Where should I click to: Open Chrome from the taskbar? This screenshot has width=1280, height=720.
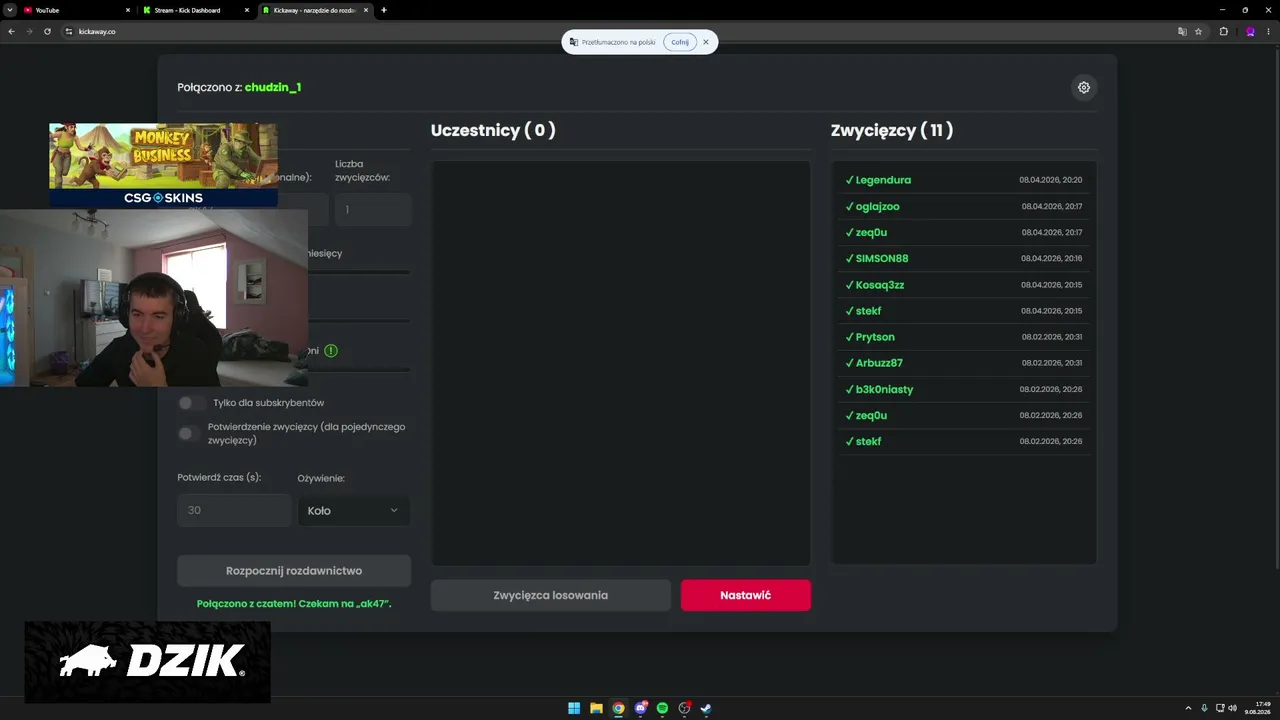(x=618, y=708)
